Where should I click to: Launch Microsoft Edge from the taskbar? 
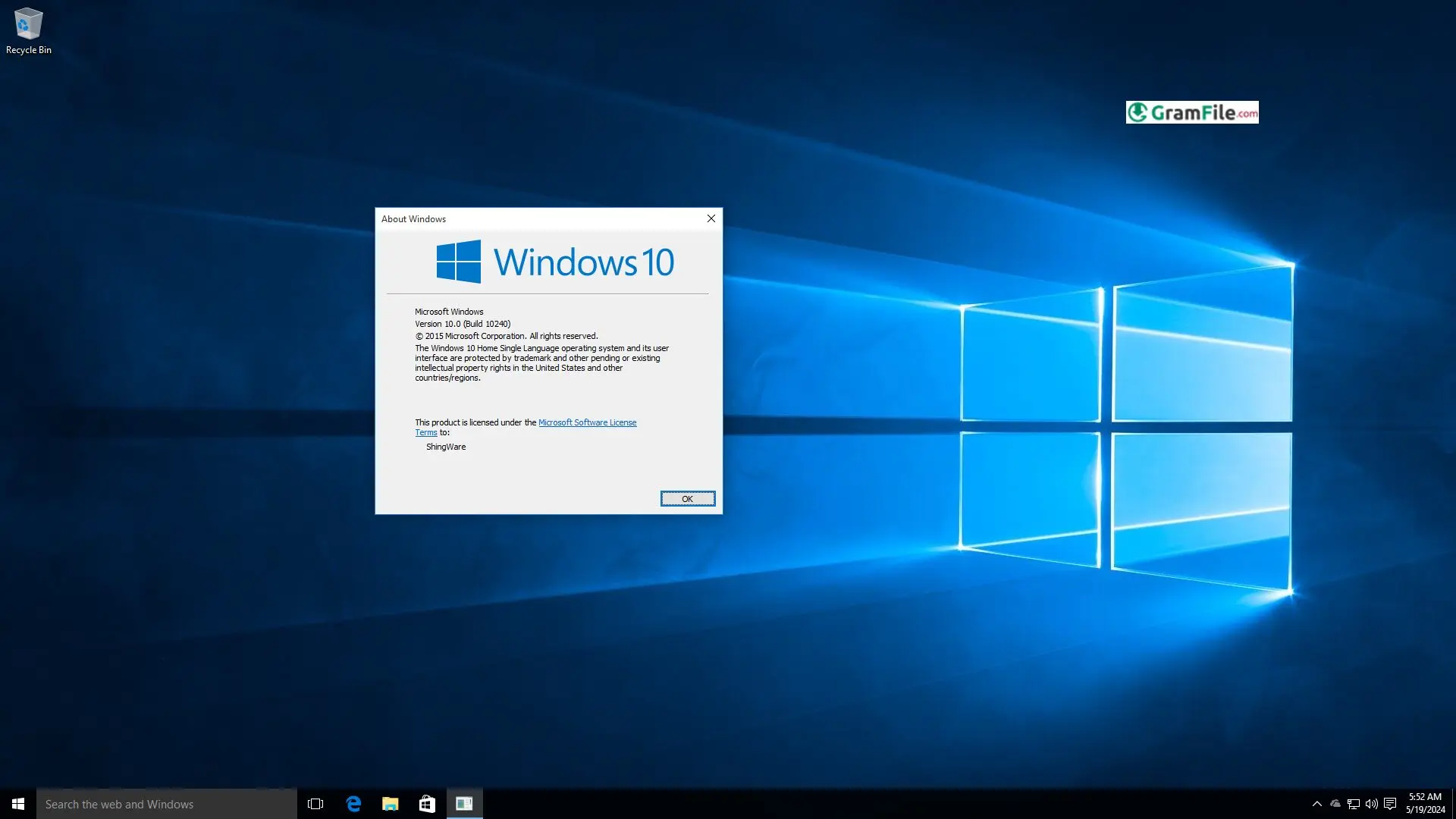pyautogui.click(x=353, y=804)
